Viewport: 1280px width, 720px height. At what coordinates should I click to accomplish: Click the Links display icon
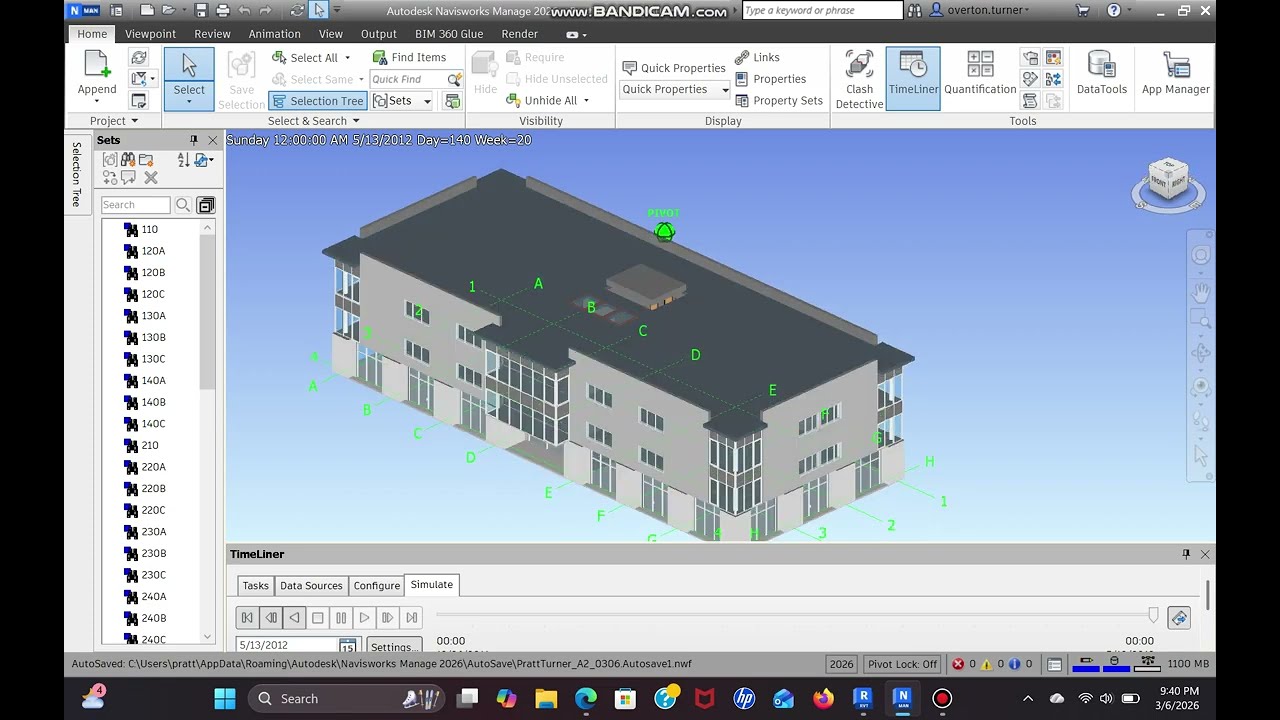coord(742,57)
